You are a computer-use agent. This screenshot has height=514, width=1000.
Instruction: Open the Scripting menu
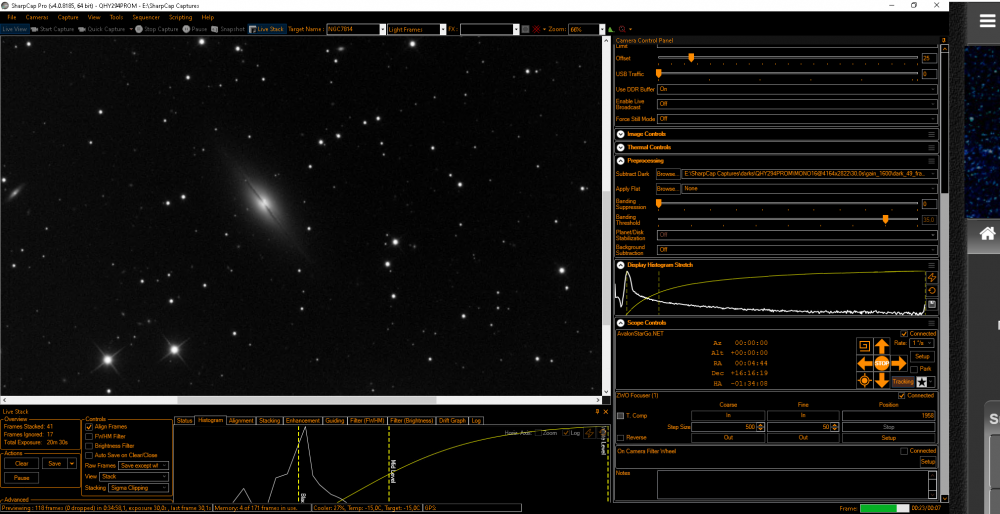coord(180,17)
